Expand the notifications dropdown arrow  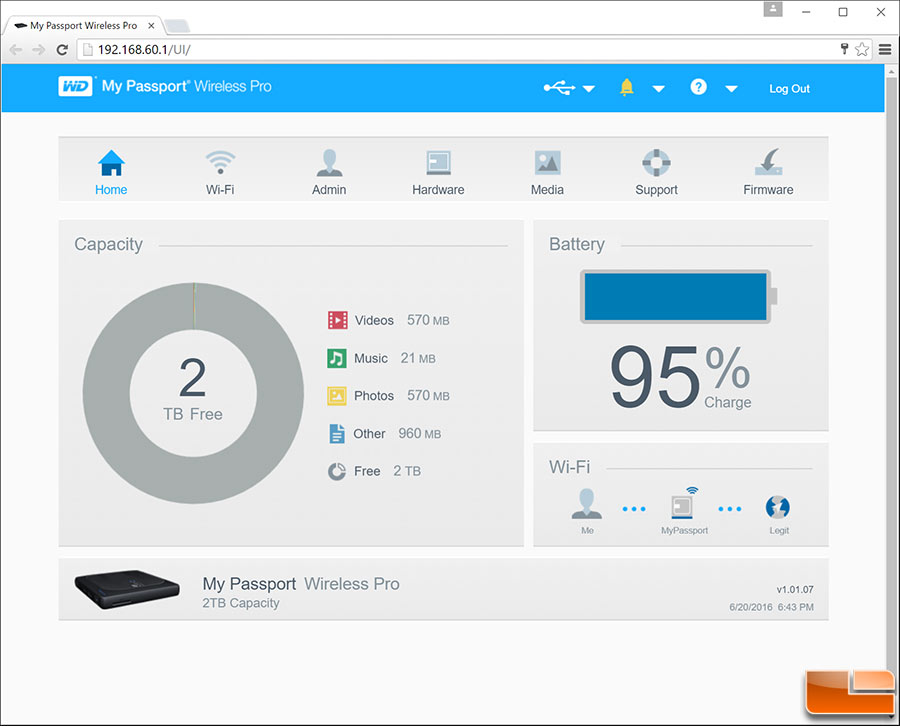(658, 89)
